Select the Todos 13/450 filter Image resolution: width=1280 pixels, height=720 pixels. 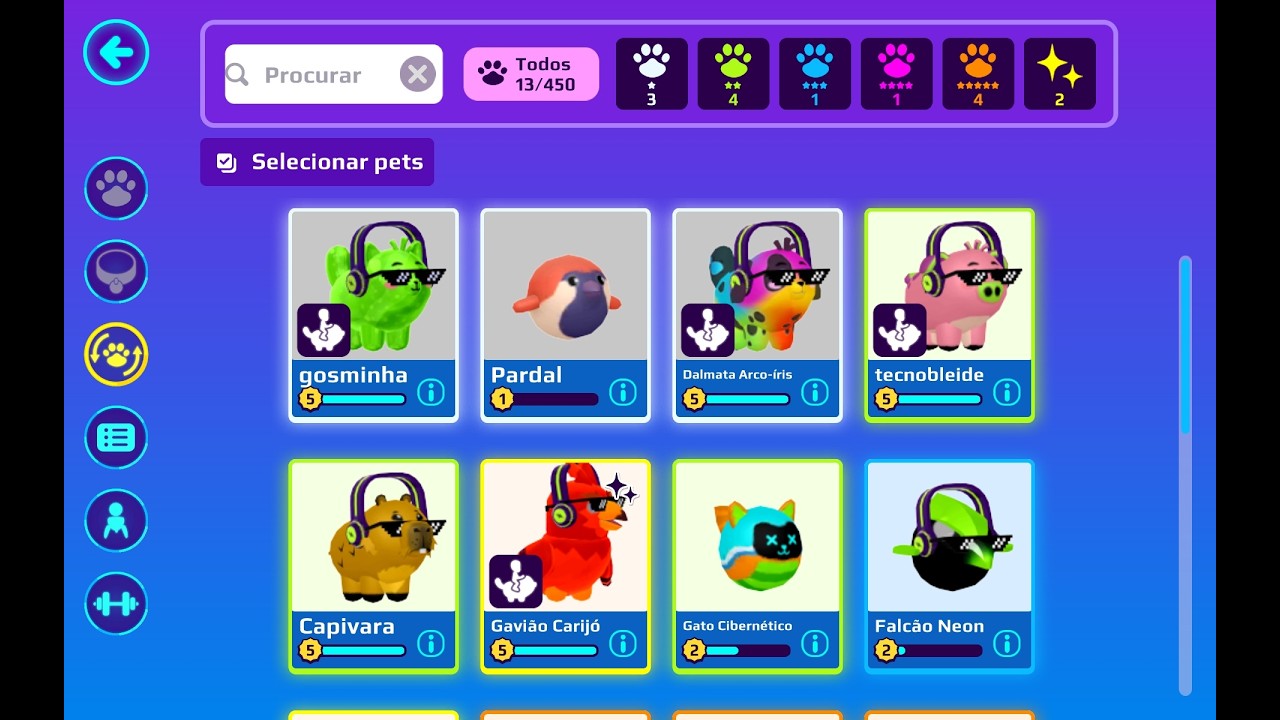[531, 74]
